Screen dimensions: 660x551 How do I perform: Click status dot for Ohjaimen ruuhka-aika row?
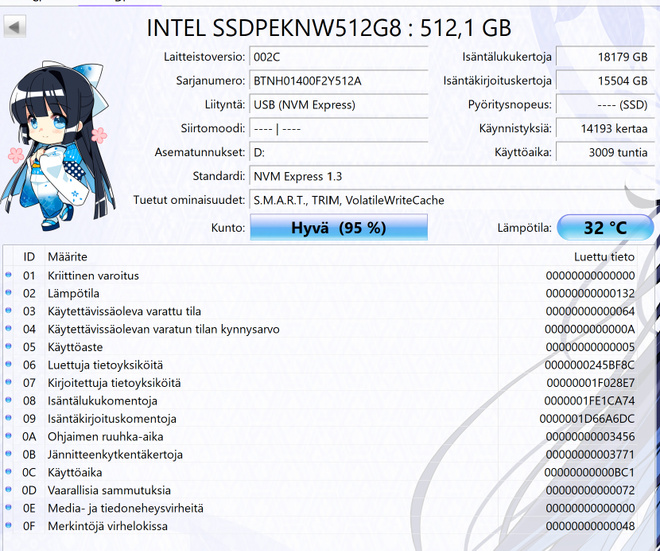[x=8, y=436]
